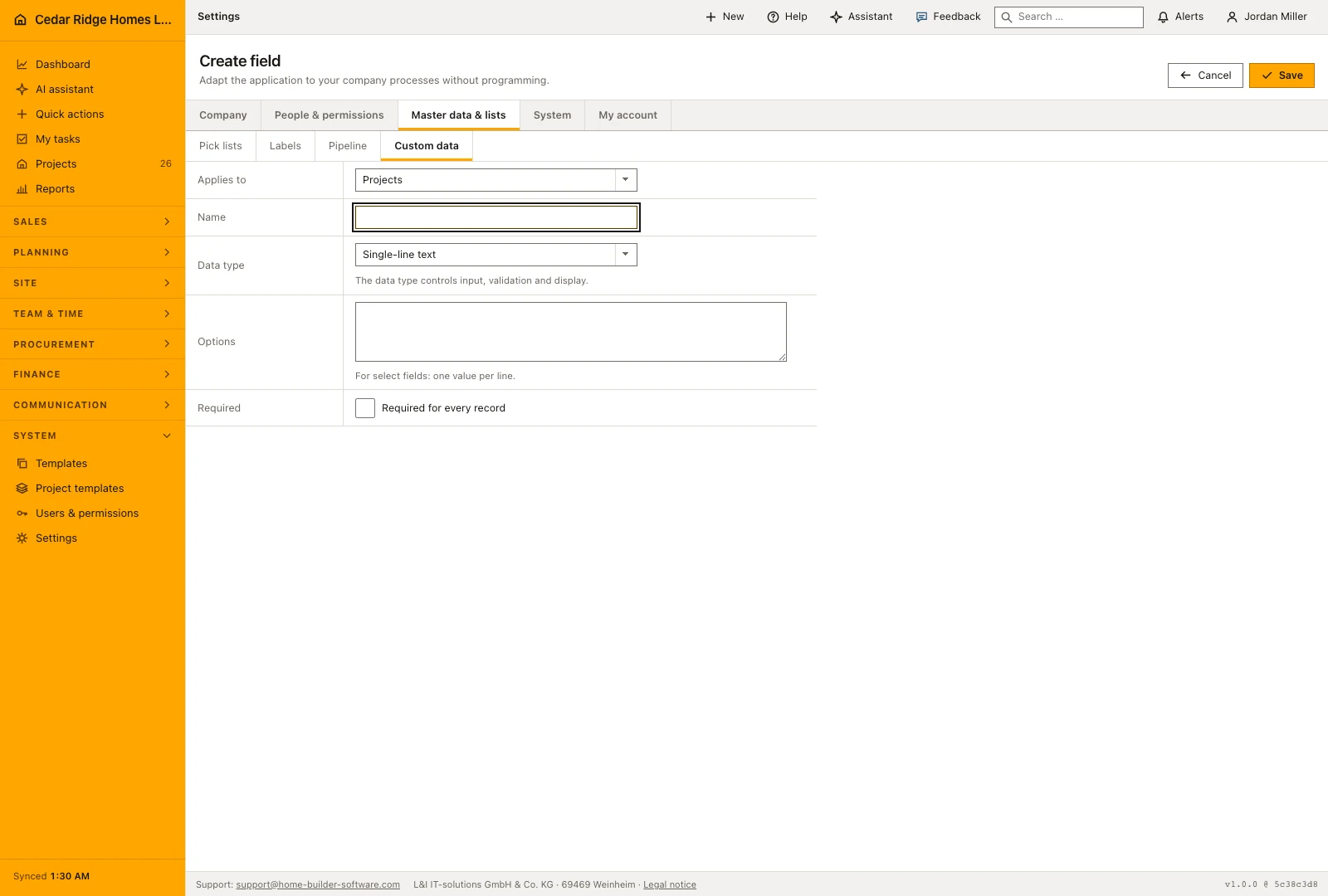This screenshot has height=896, width=1328.
Task: Expand the COMMUNICATION sidebar section
Action: click(x=92, y=405)
